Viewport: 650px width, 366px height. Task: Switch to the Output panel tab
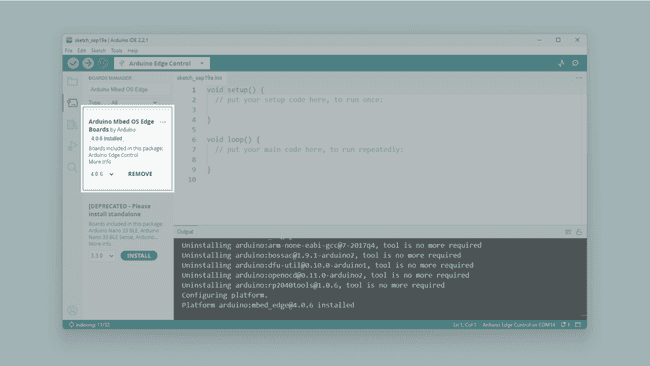pos(185,232)
